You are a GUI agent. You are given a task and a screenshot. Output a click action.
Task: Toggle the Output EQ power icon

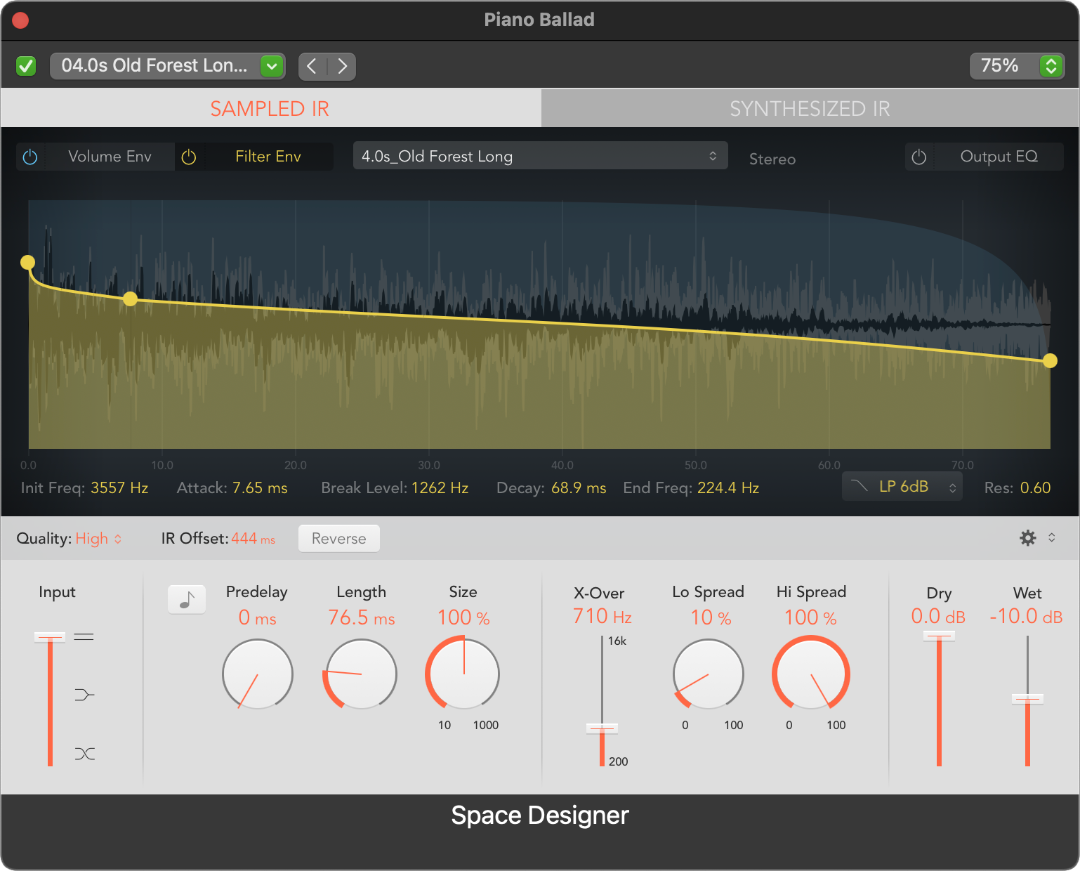click(x=919, y=157)
